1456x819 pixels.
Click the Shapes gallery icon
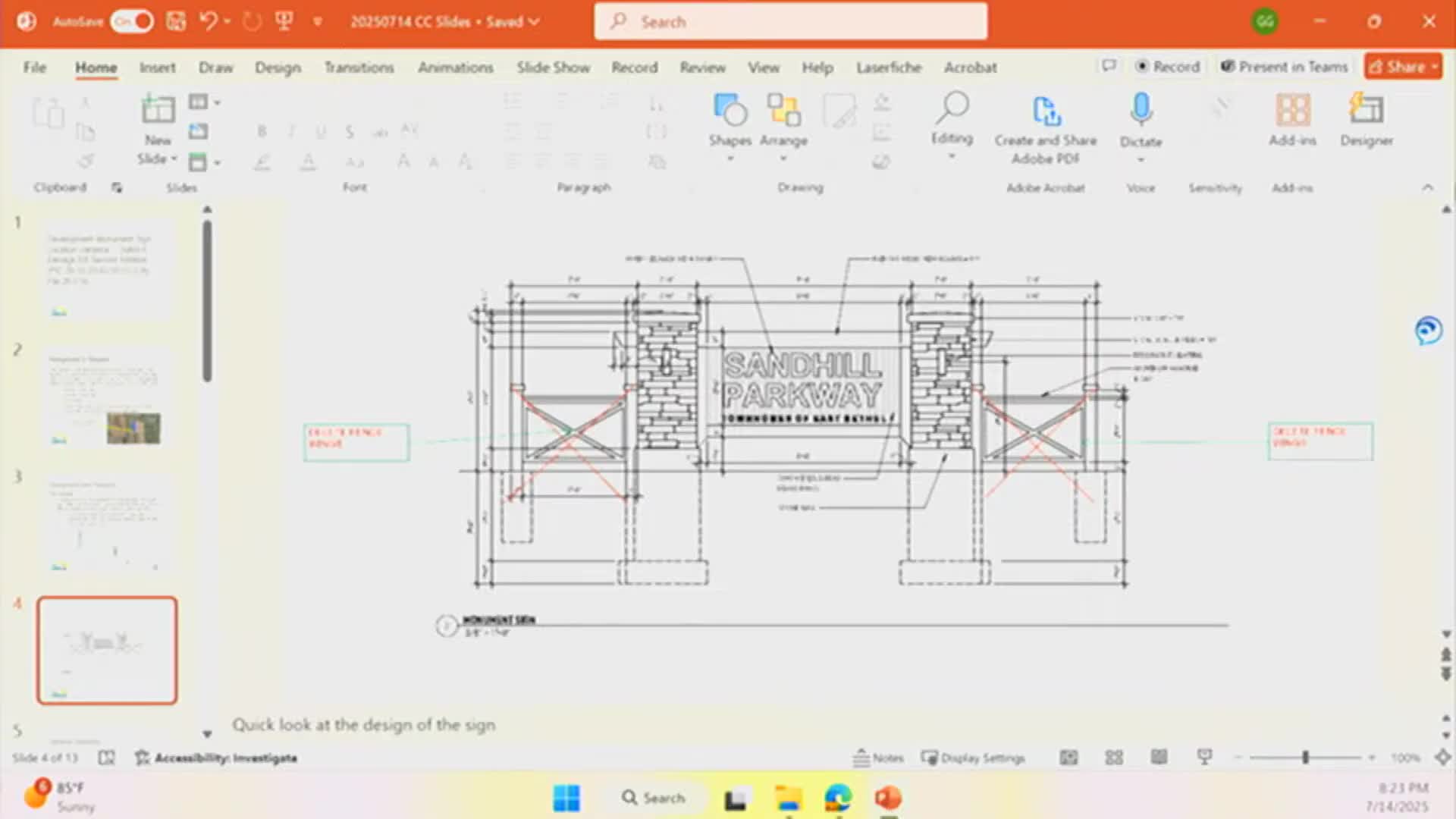point(730,111)
